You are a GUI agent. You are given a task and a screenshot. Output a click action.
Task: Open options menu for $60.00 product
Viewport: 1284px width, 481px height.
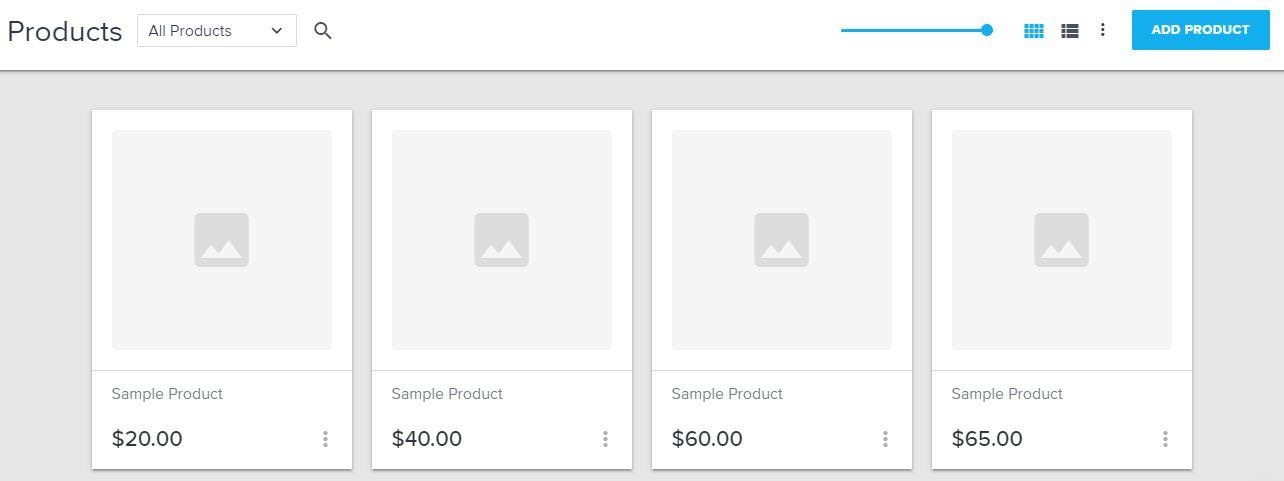(885, 439)
